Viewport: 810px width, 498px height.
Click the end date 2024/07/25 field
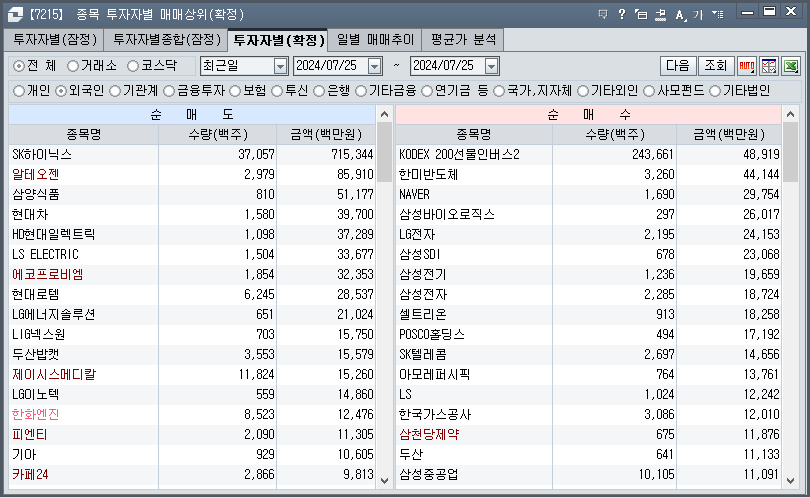[x=448, y=66]
